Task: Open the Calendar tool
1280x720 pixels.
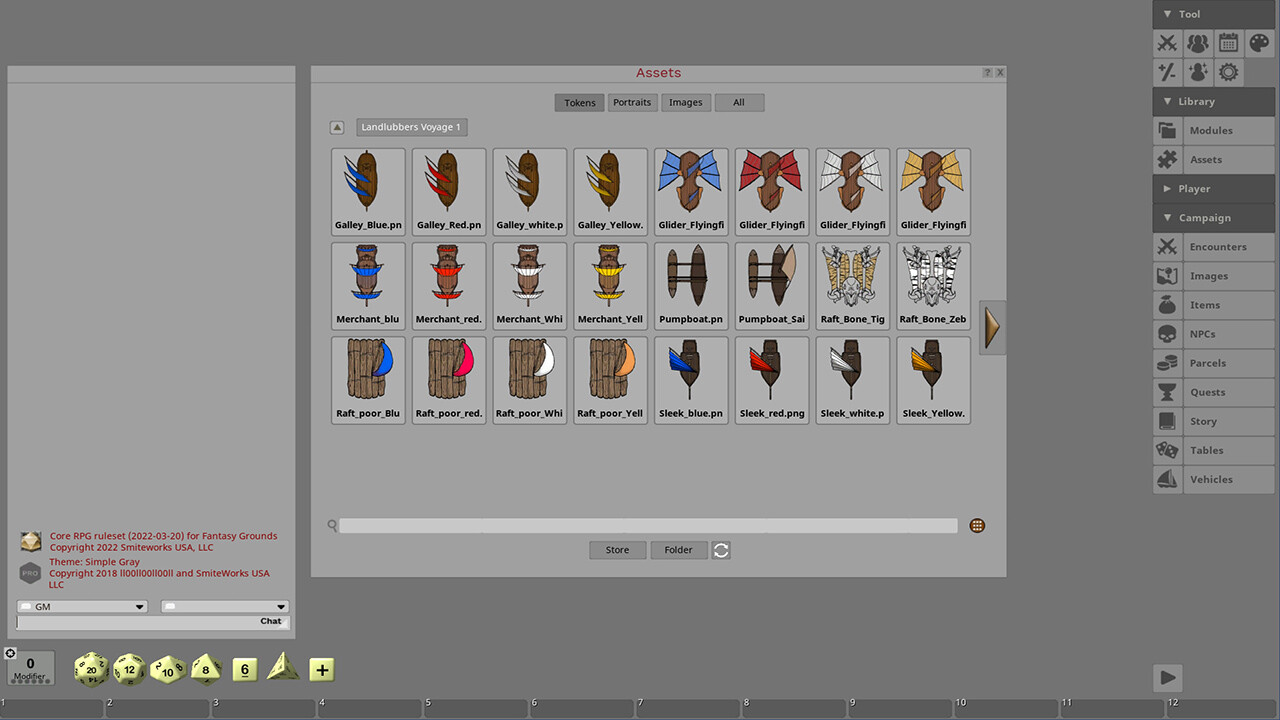Action: pyautogui.click(x=1227, y=43)
